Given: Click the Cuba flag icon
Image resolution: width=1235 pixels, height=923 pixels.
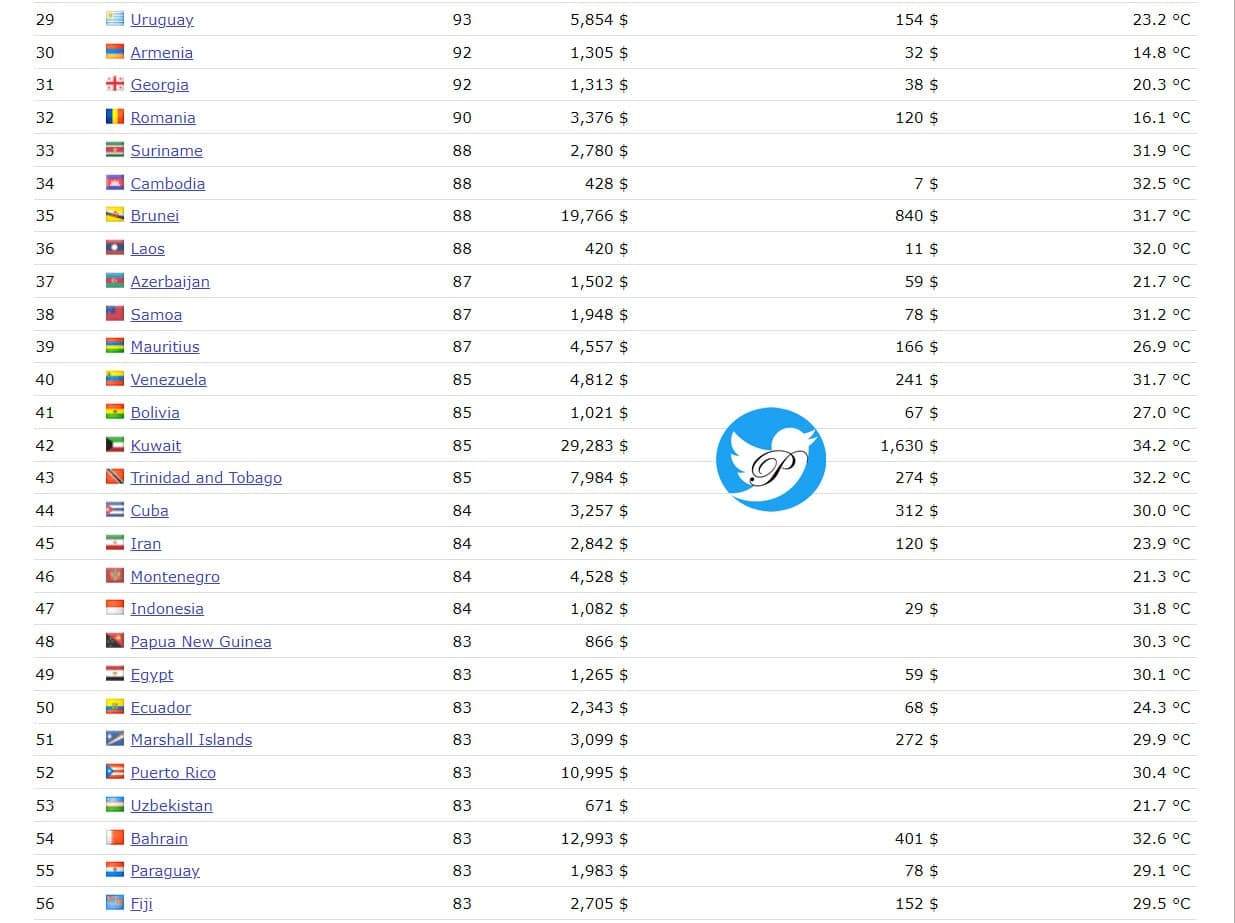Looking at the screenshot, I should tap(115, 510).
